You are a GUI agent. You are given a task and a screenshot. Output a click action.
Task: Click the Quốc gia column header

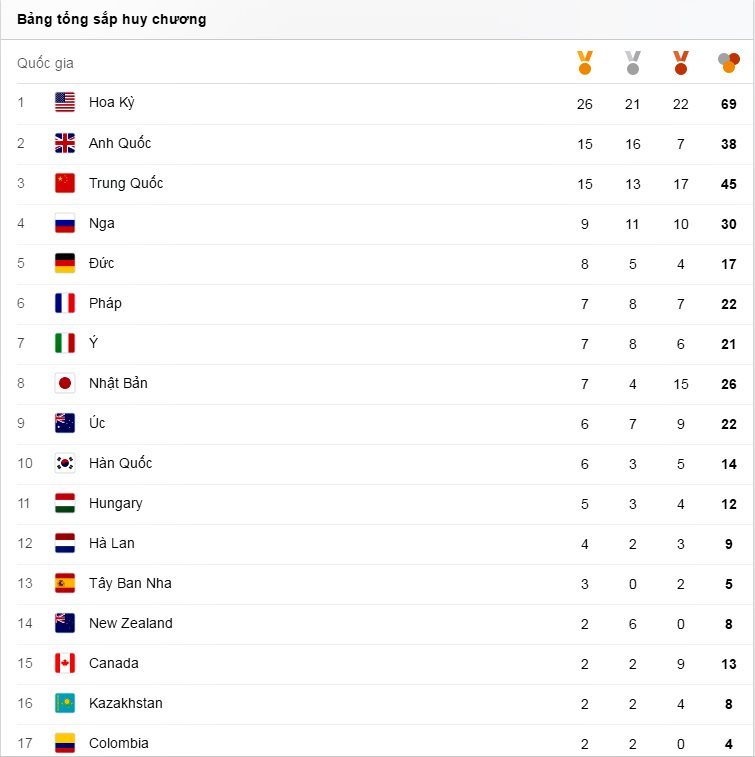coord(45,63)
